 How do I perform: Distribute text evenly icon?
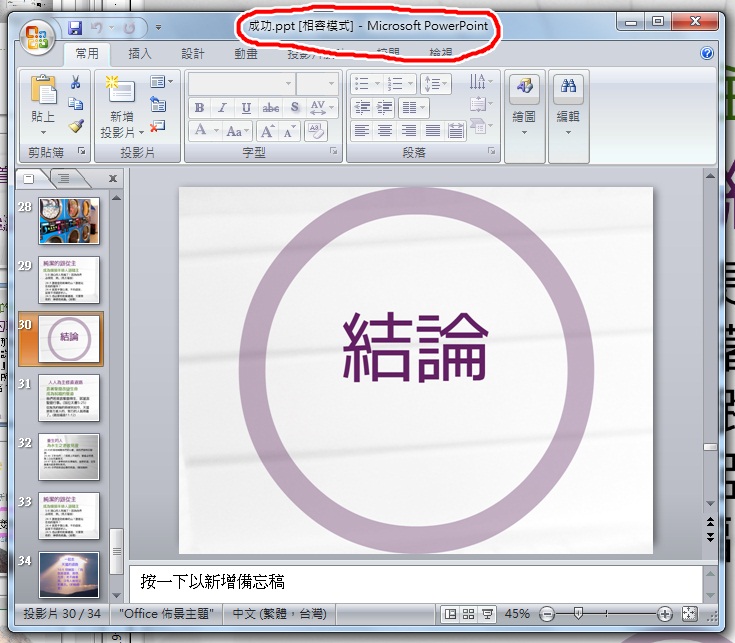(455, 130)
